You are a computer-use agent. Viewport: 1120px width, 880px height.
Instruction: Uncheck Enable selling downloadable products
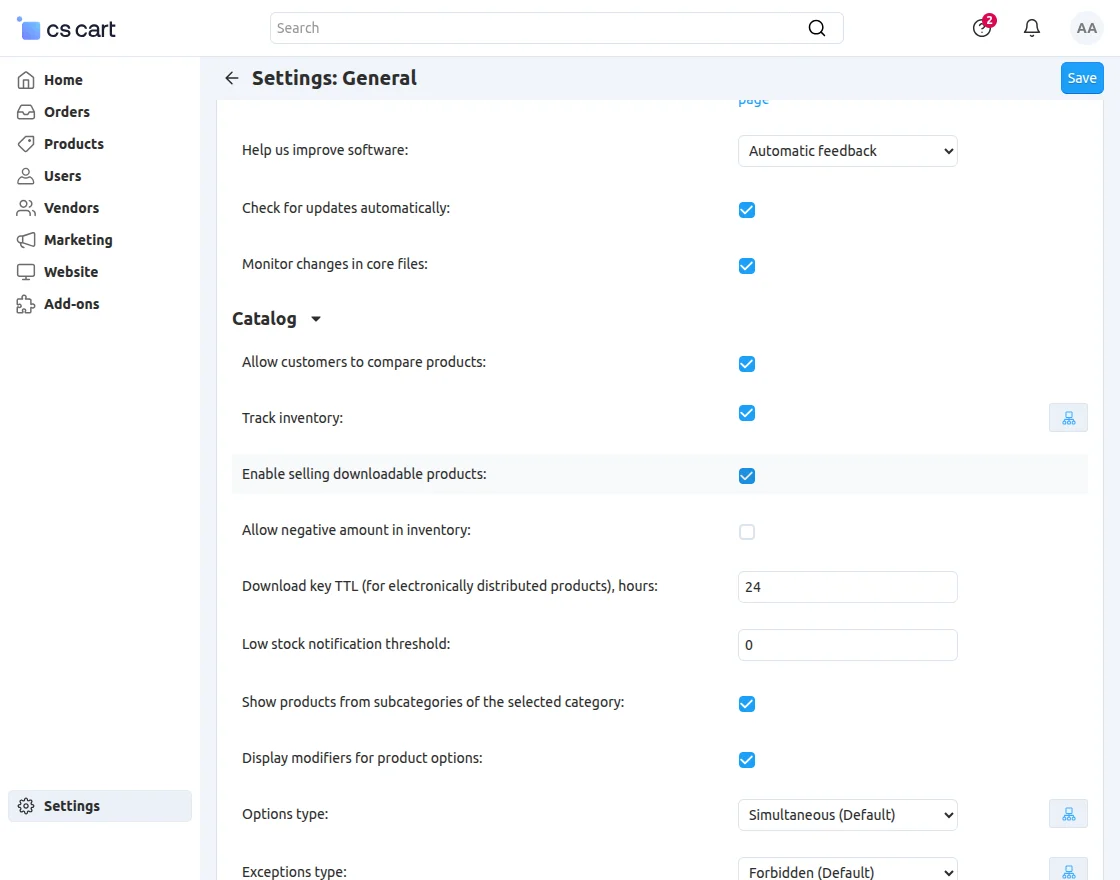[747, 475]
